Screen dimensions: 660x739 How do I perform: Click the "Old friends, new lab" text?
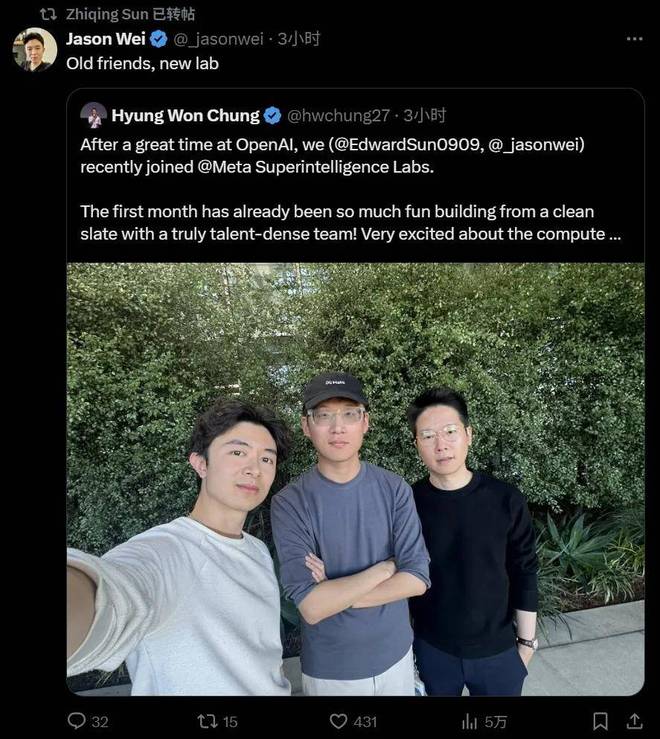(x=142, y=63)
